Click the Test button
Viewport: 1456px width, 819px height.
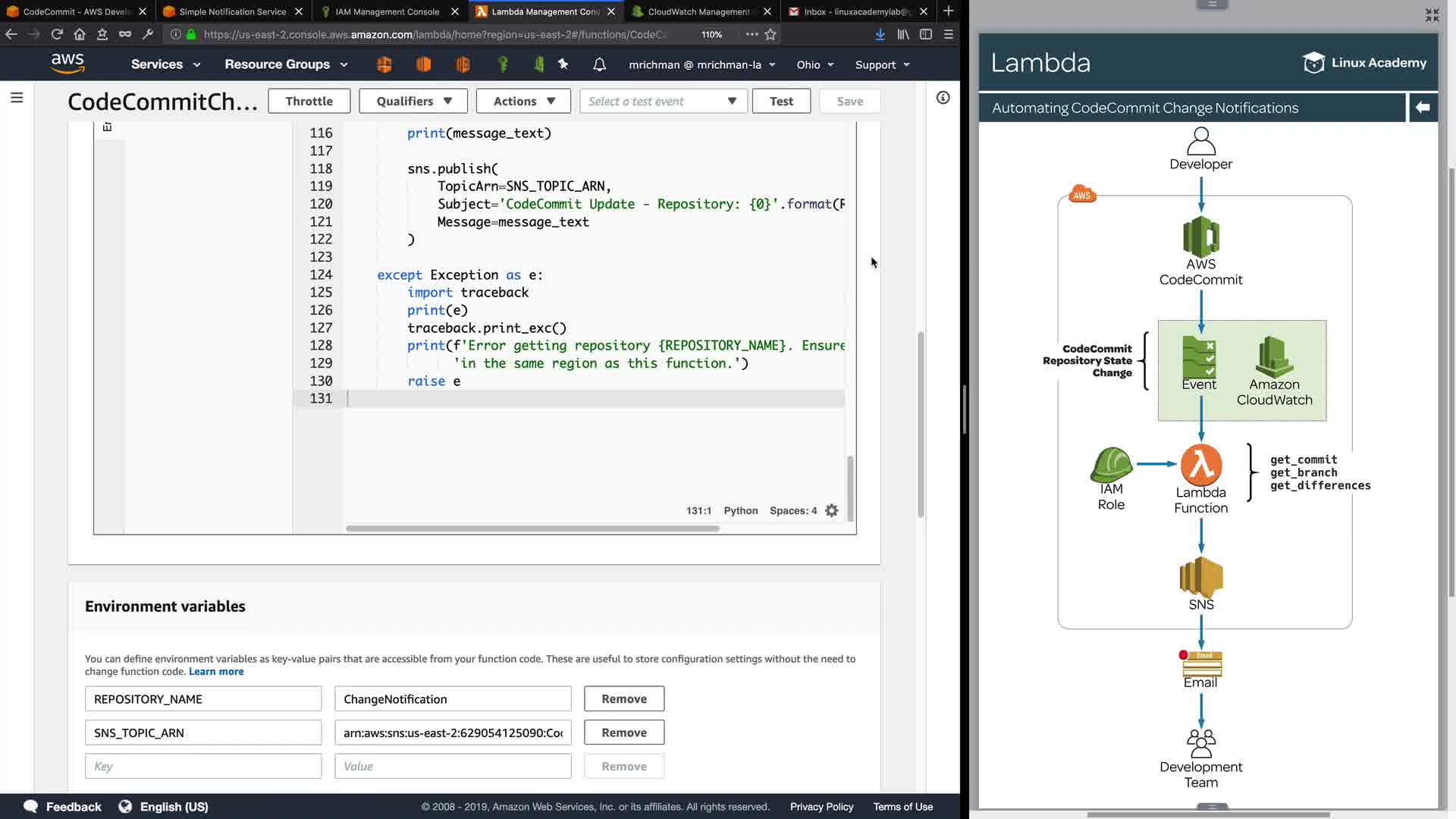coord(781,101)
